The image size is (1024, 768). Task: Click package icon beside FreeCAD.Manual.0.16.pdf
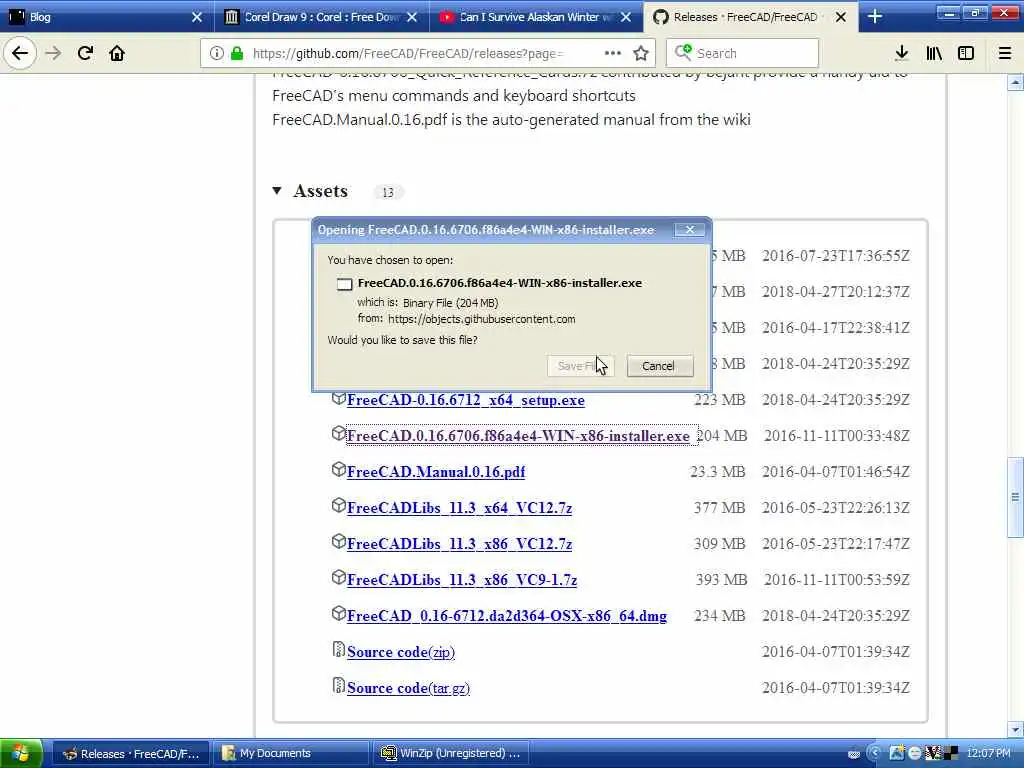pyautogui.click(x=338, y=469)
